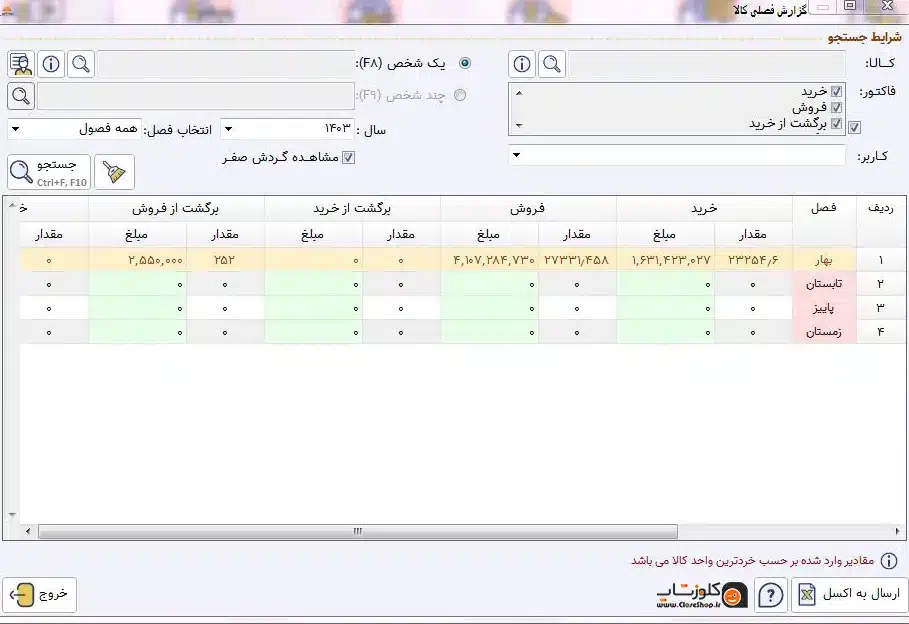The image size is (909, 624).
Task: Click the فروش group header
Action: click(528, 209)
